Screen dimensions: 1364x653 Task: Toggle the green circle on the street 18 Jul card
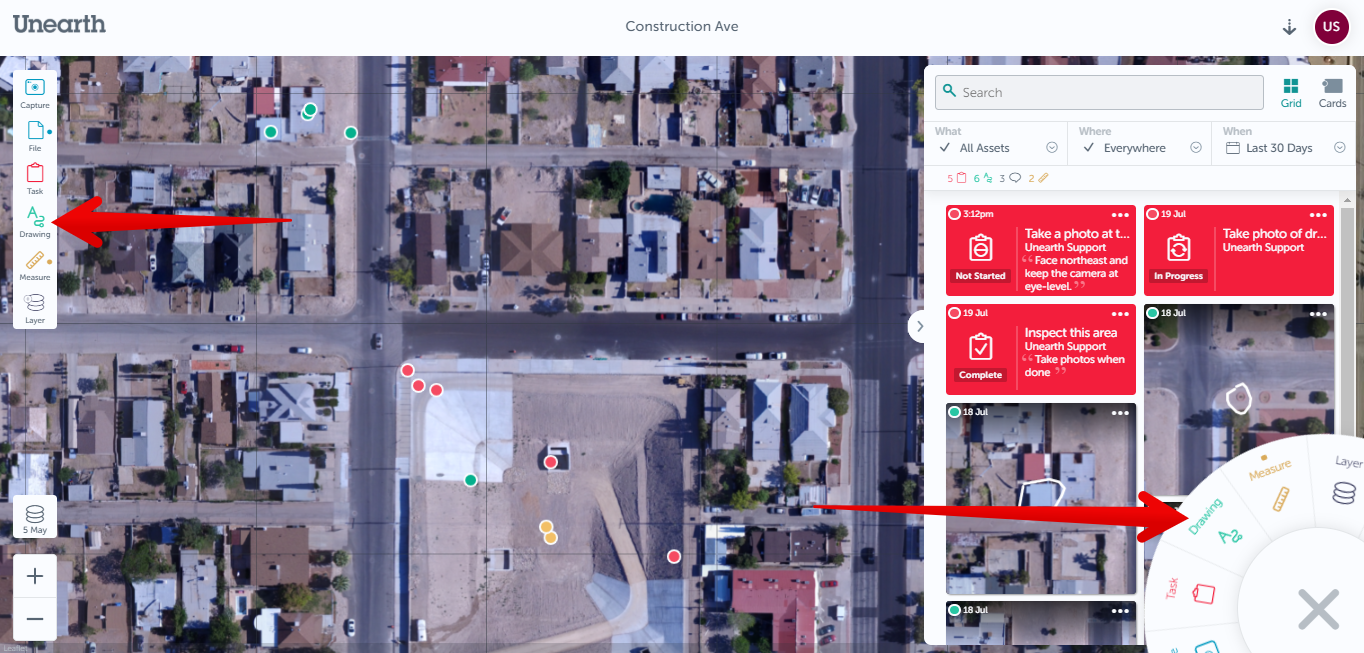1152,313
